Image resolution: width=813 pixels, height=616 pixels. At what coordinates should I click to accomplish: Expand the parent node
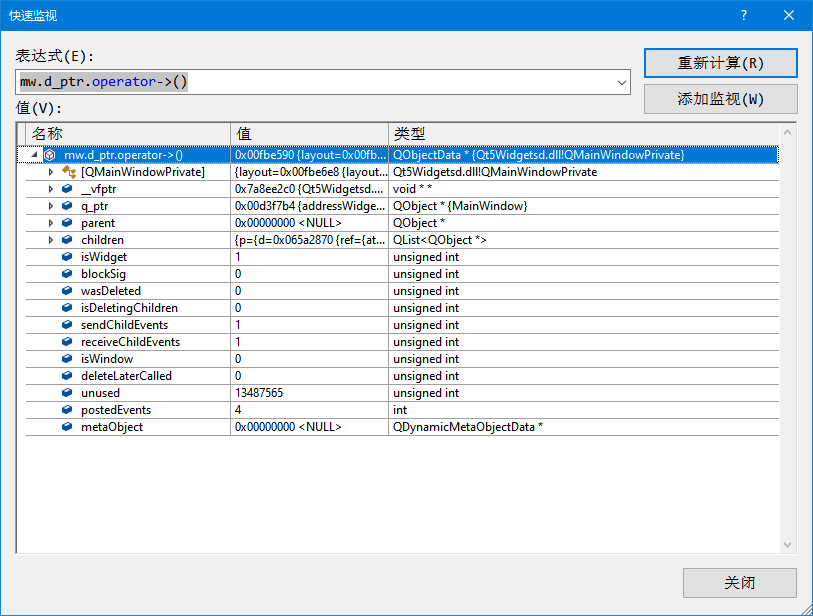50,223
